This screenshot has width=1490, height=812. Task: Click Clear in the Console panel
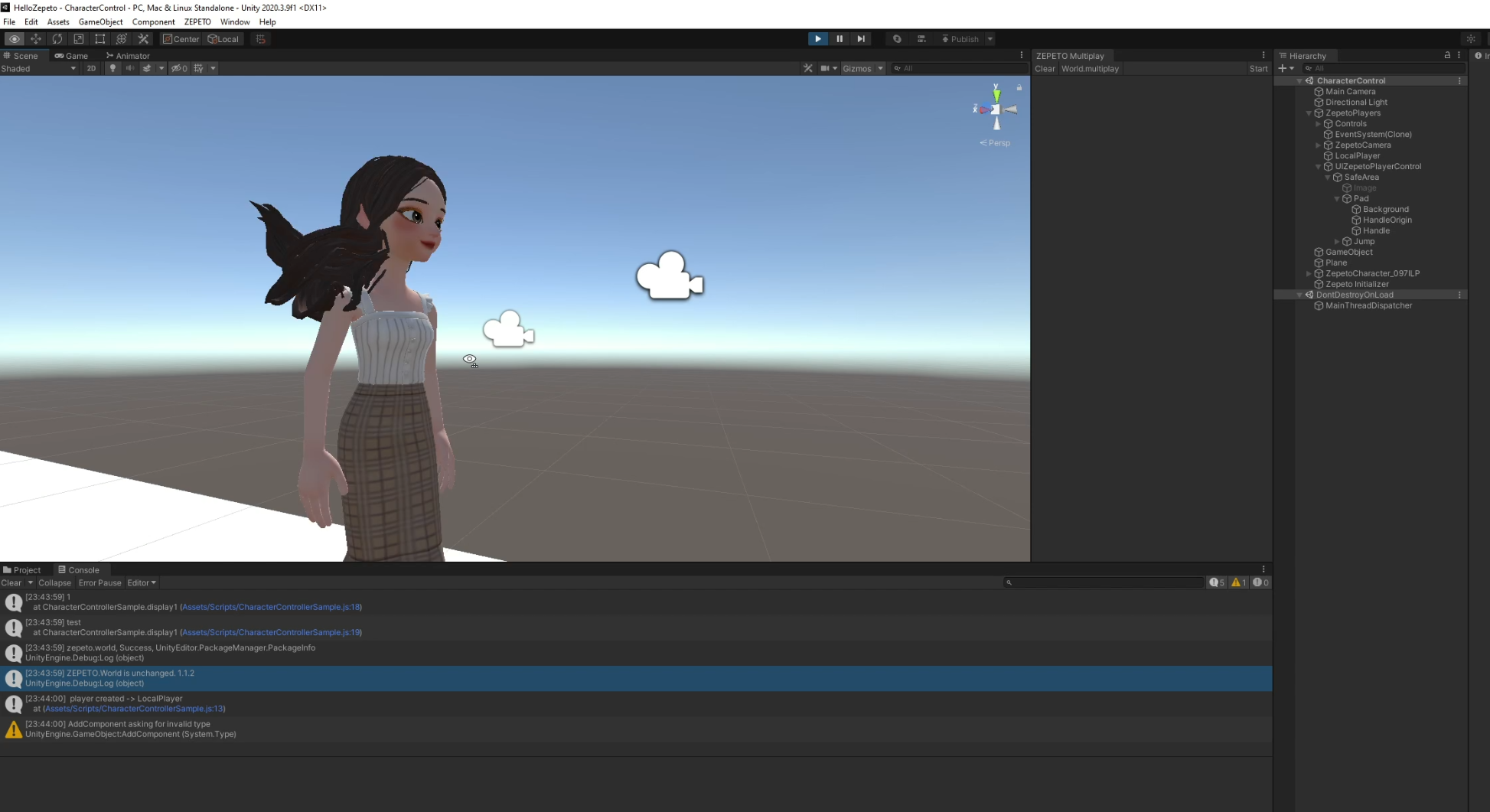tap(11, 582)
